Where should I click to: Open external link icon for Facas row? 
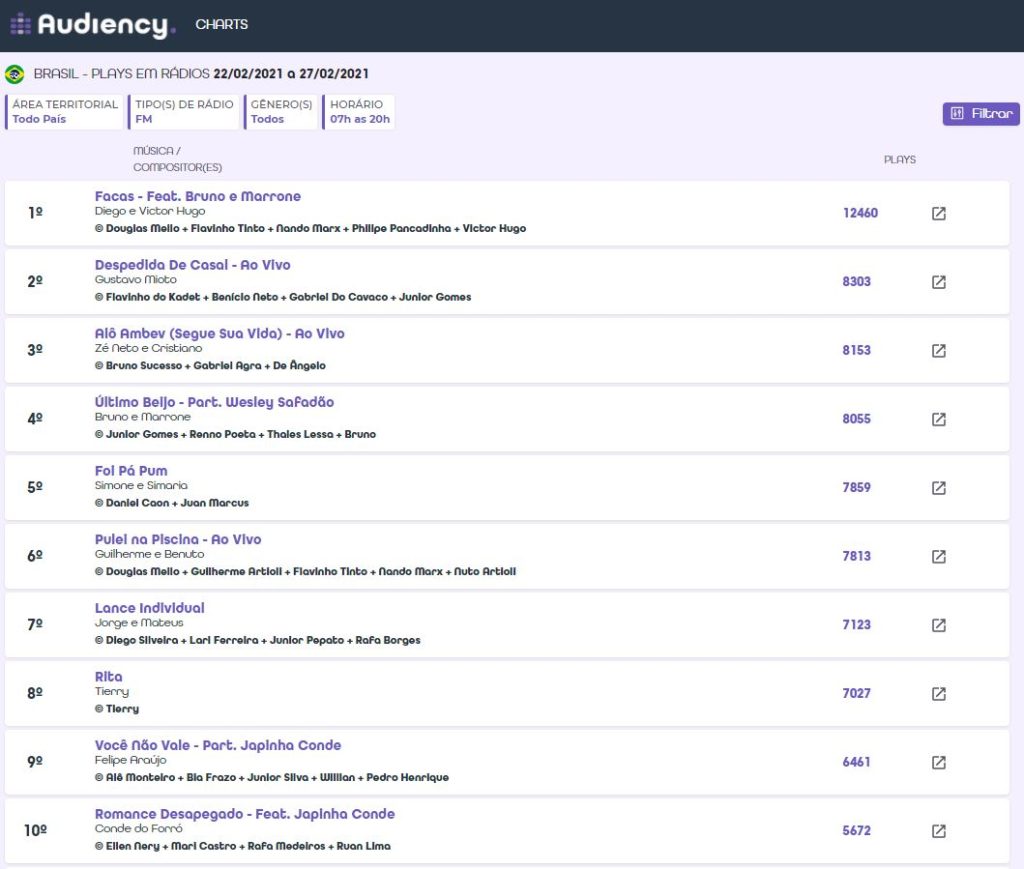938,213
